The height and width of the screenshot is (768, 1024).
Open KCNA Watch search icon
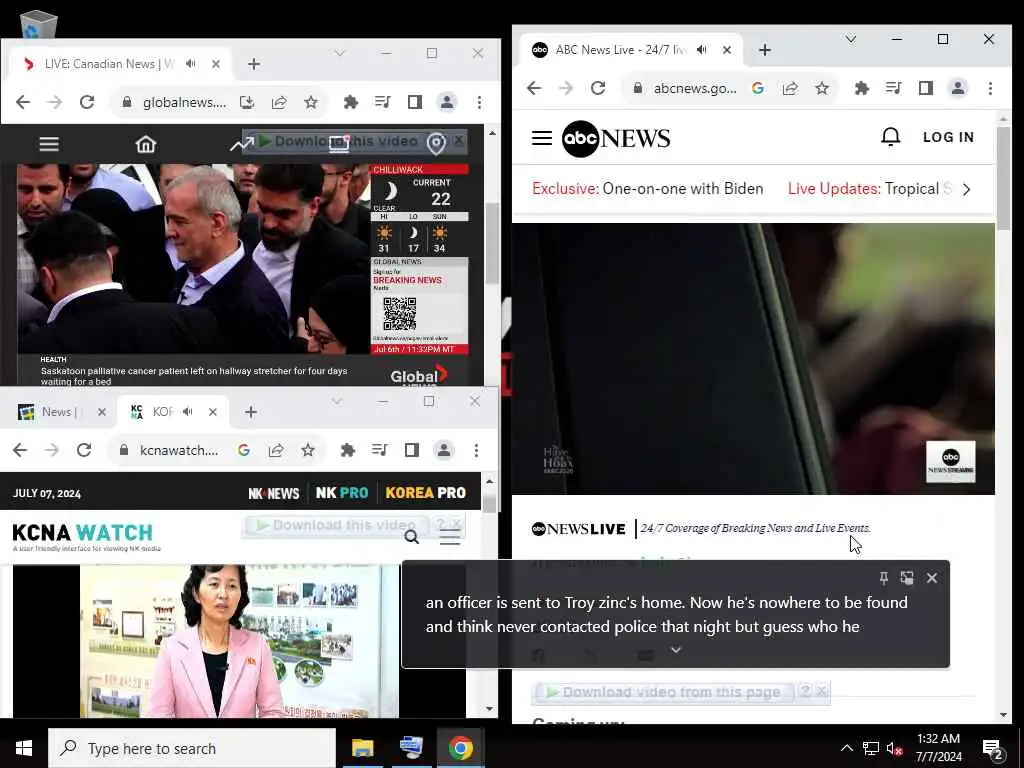pos(411,537)
